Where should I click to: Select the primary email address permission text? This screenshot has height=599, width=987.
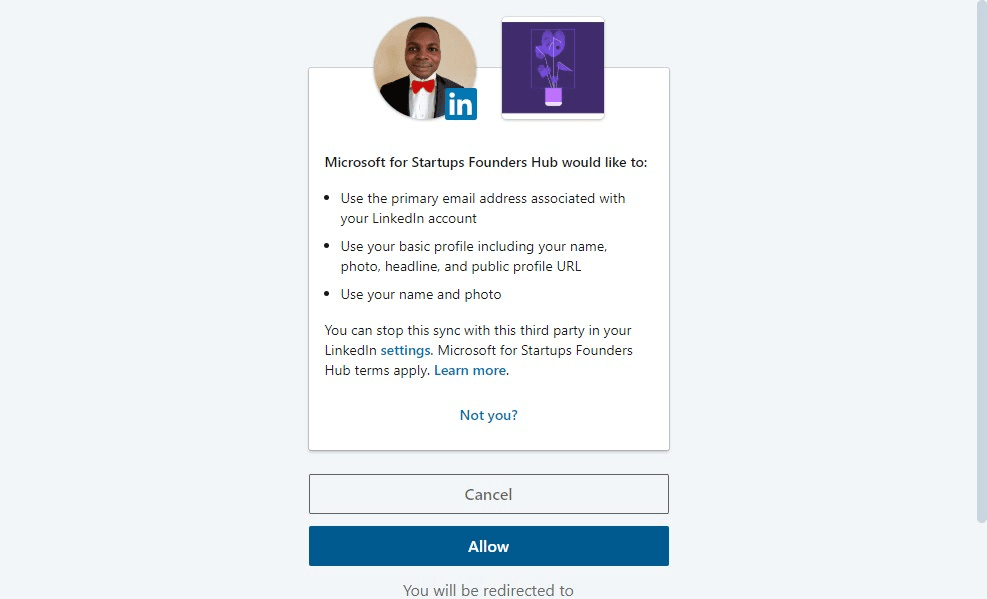(482, 208)
